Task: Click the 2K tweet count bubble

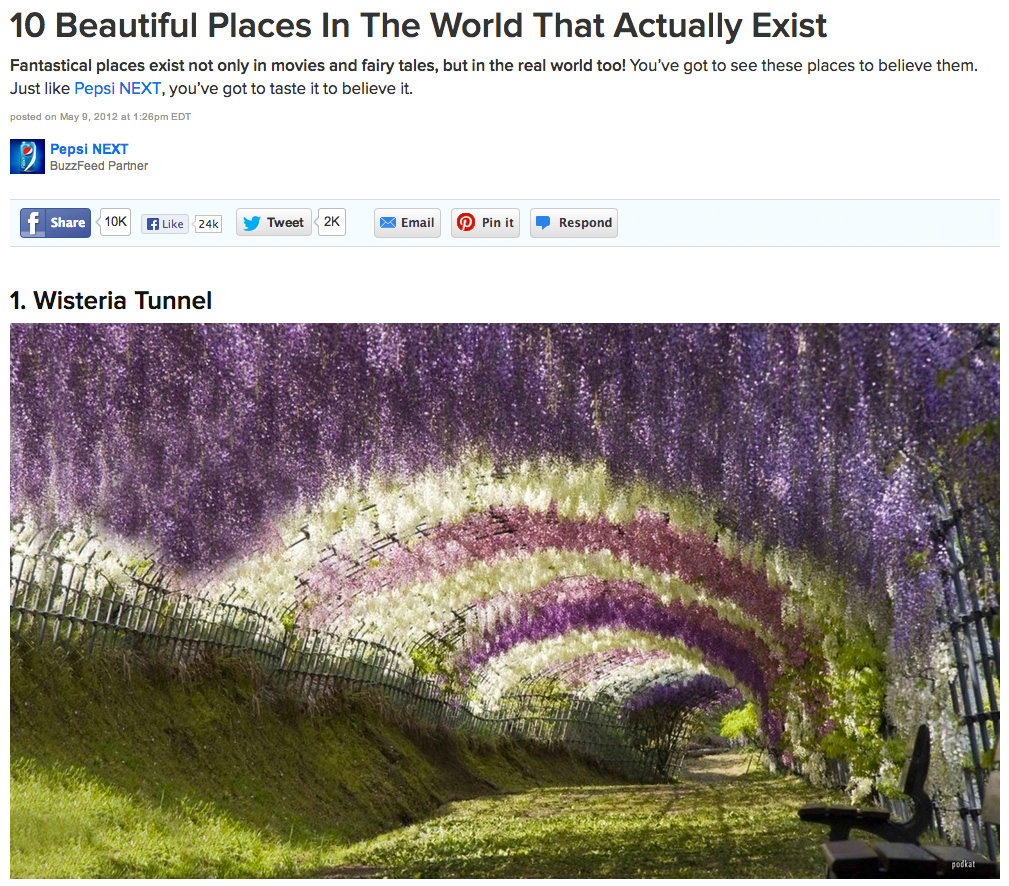Action: 332,222
